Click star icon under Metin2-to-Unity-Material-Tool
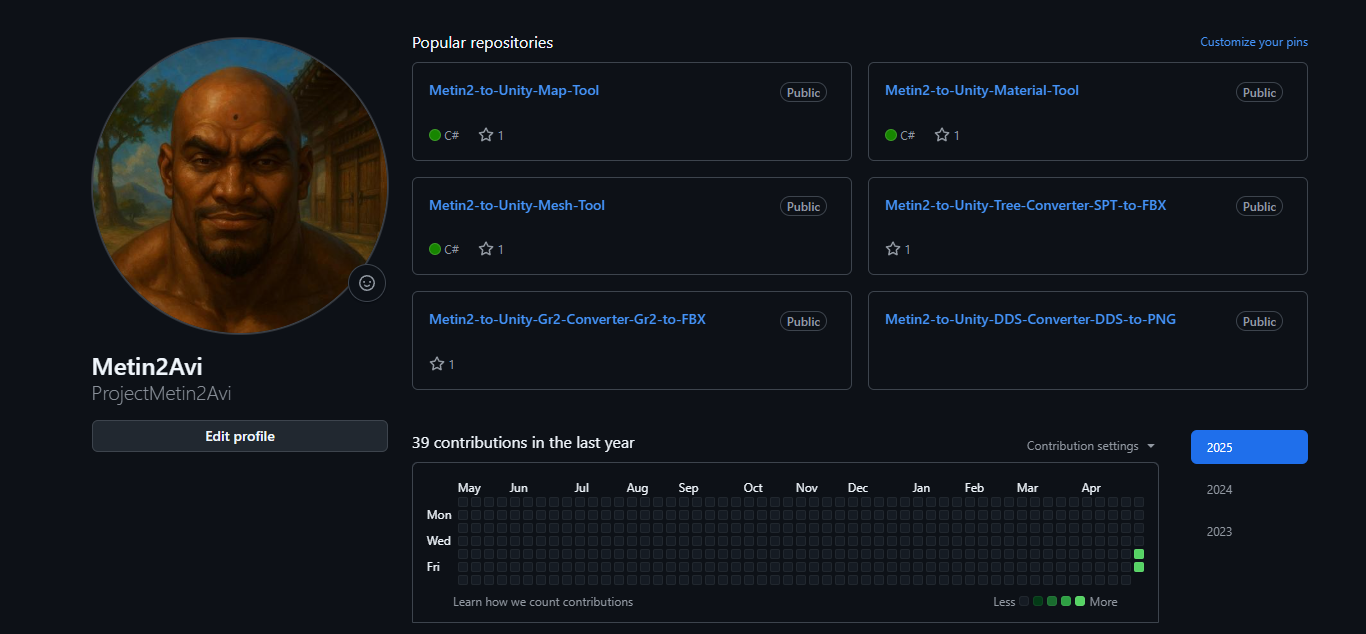The height and width of the screenshot is (634, 1366). point(942,135)
